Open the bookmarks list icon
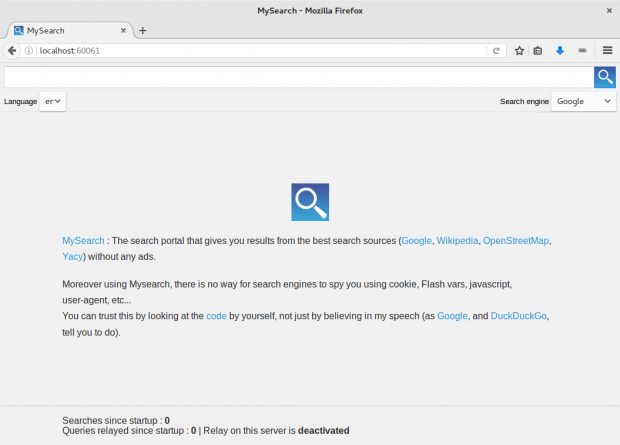 pyautogui.click(x=538, y=51)
